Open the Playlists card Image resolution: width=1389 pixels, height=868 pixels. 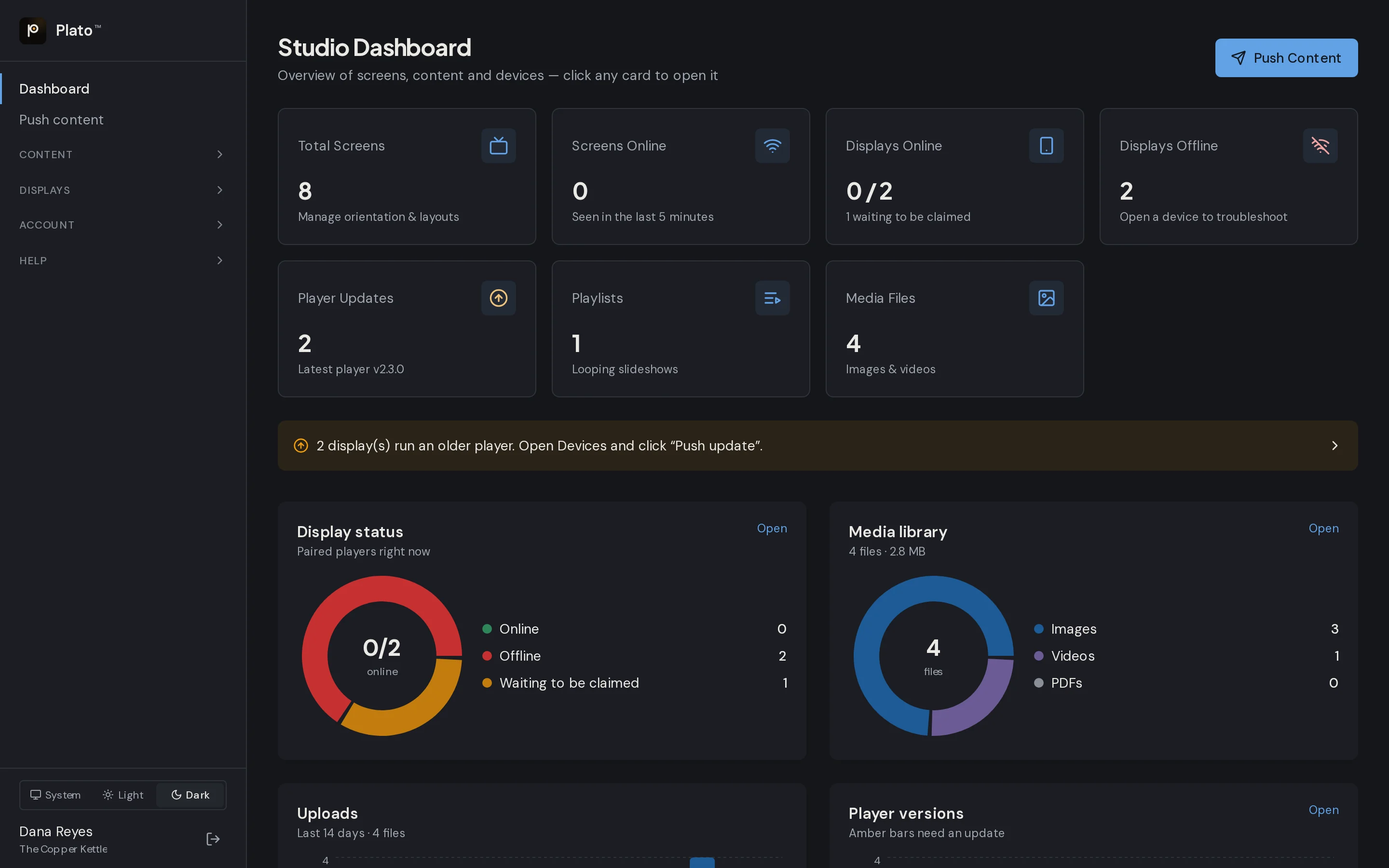(x=681, y=329)
